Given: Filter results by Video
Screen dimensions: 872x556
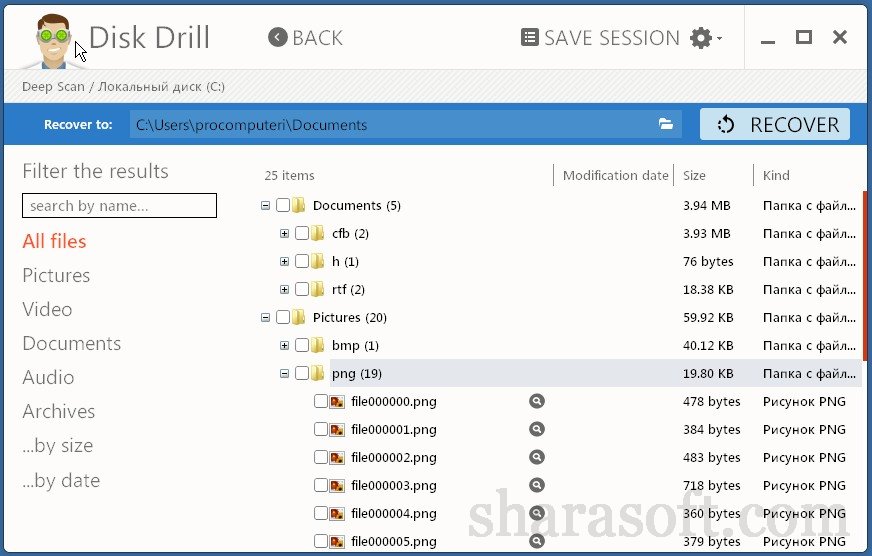Looking at the screenshot, I should (47, 309).
